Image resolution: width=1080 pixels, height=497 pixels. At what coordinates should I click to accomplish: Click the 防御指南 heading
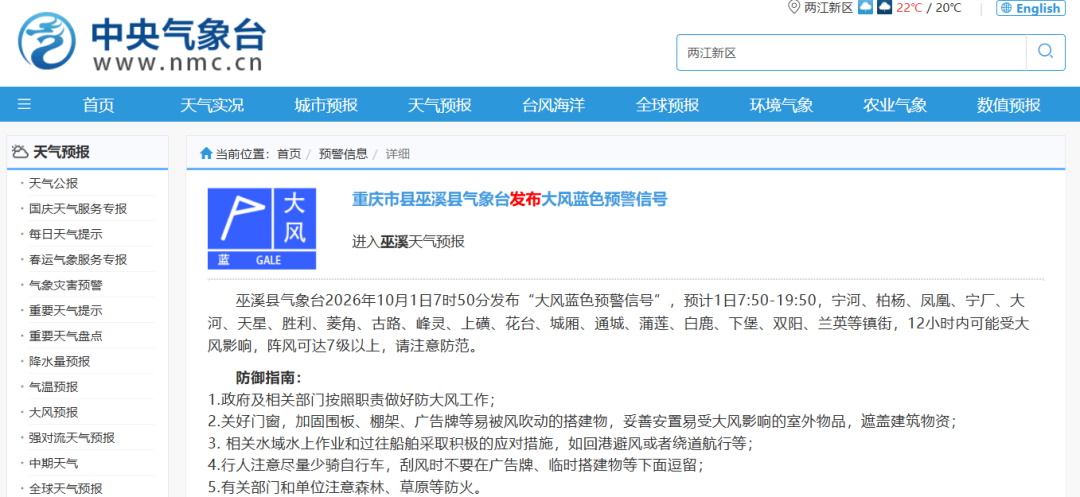pos(269,378)
